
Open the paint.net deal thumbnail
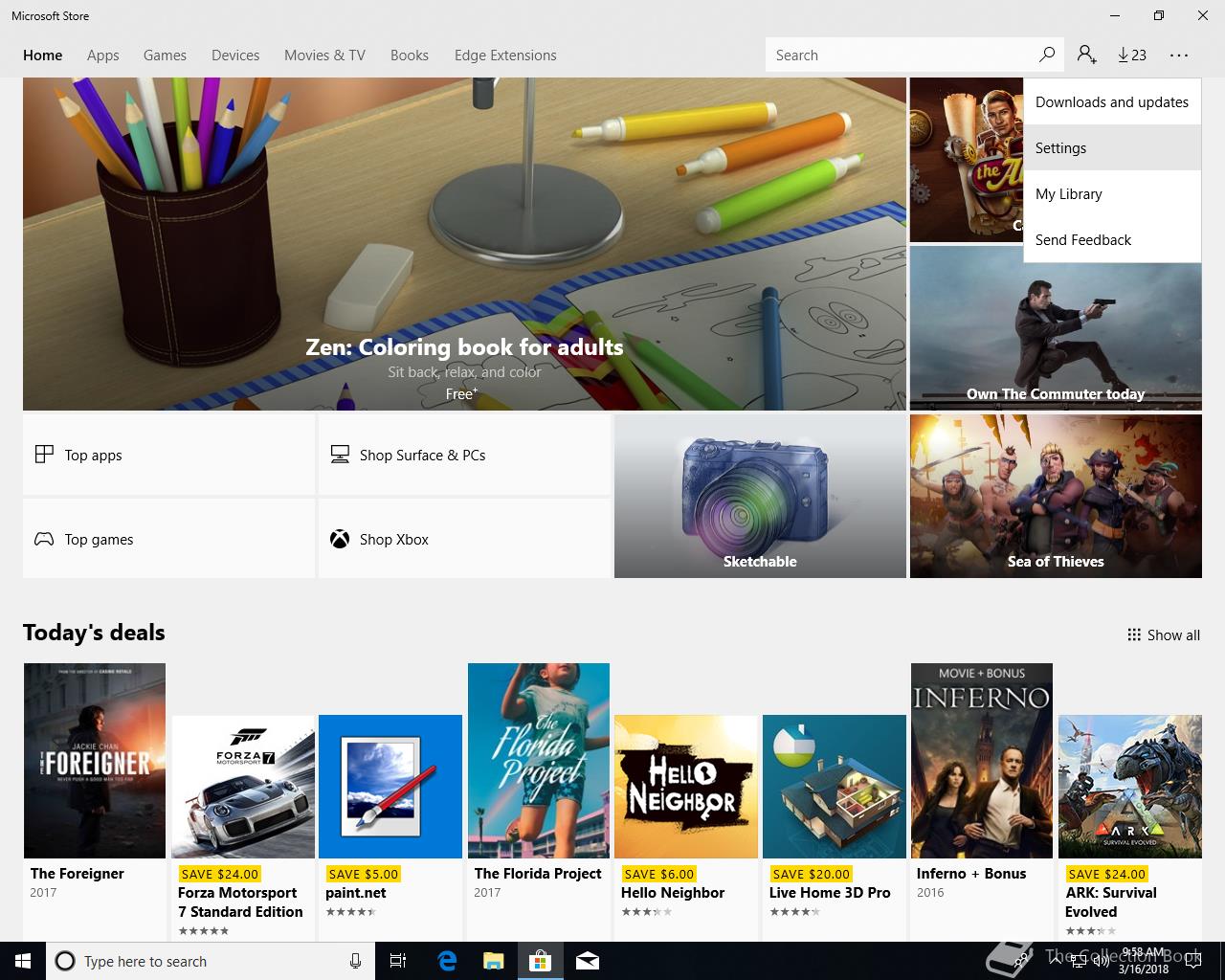click(390, 787)
